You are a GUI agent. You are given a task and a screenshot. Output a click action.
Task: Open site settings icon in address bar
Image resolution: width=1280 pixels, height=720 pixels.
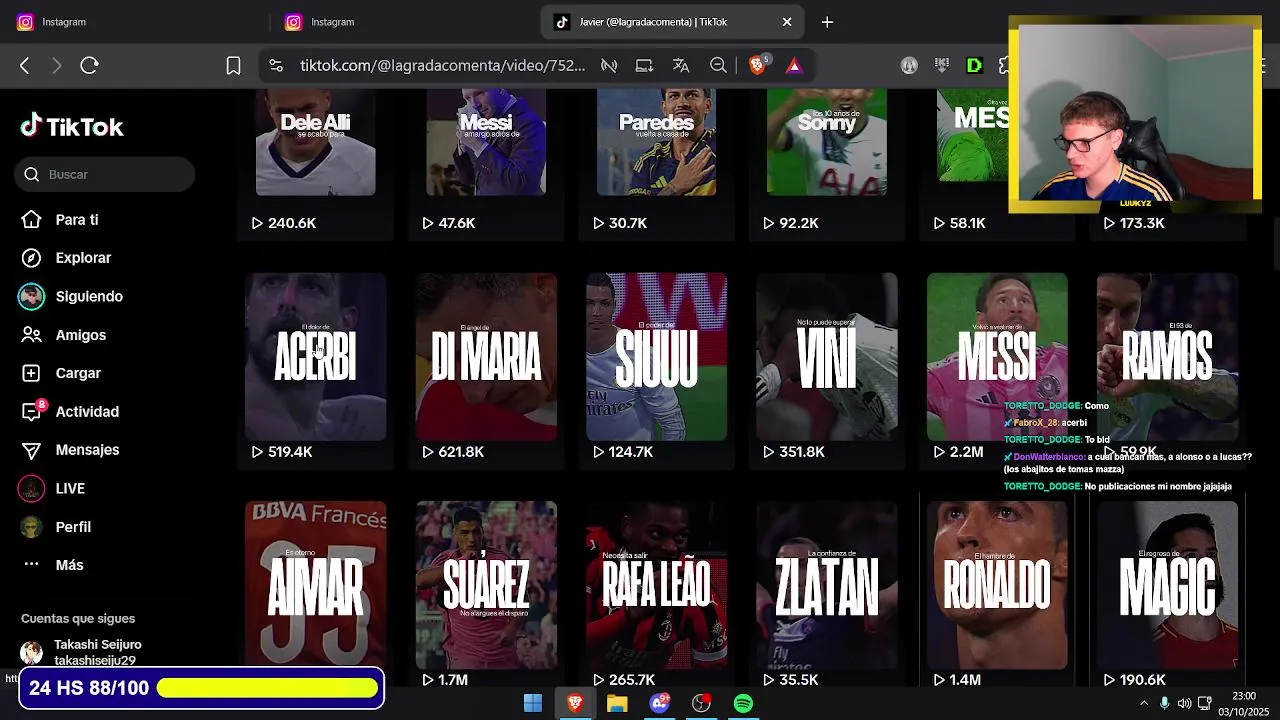[276, 65]
